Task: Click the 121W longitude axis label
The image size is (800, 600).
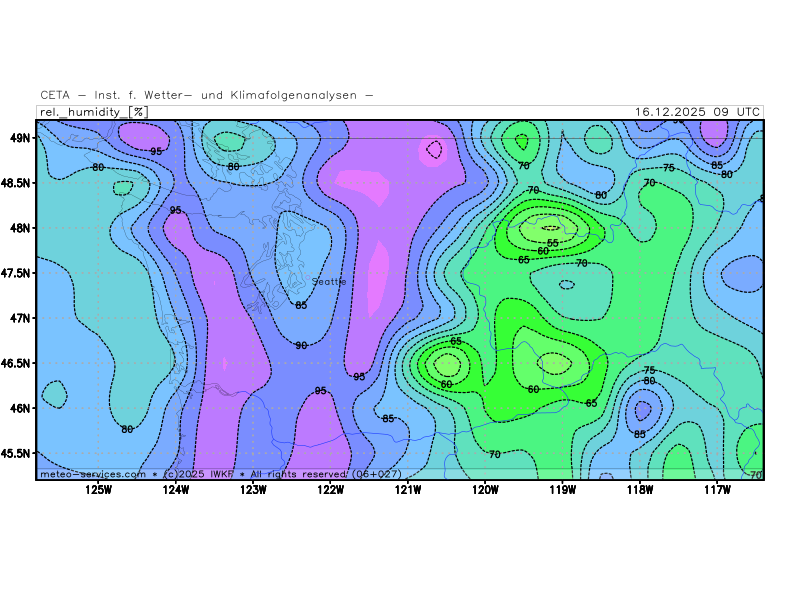Action: pyautogui.click(x=408, y=489)
